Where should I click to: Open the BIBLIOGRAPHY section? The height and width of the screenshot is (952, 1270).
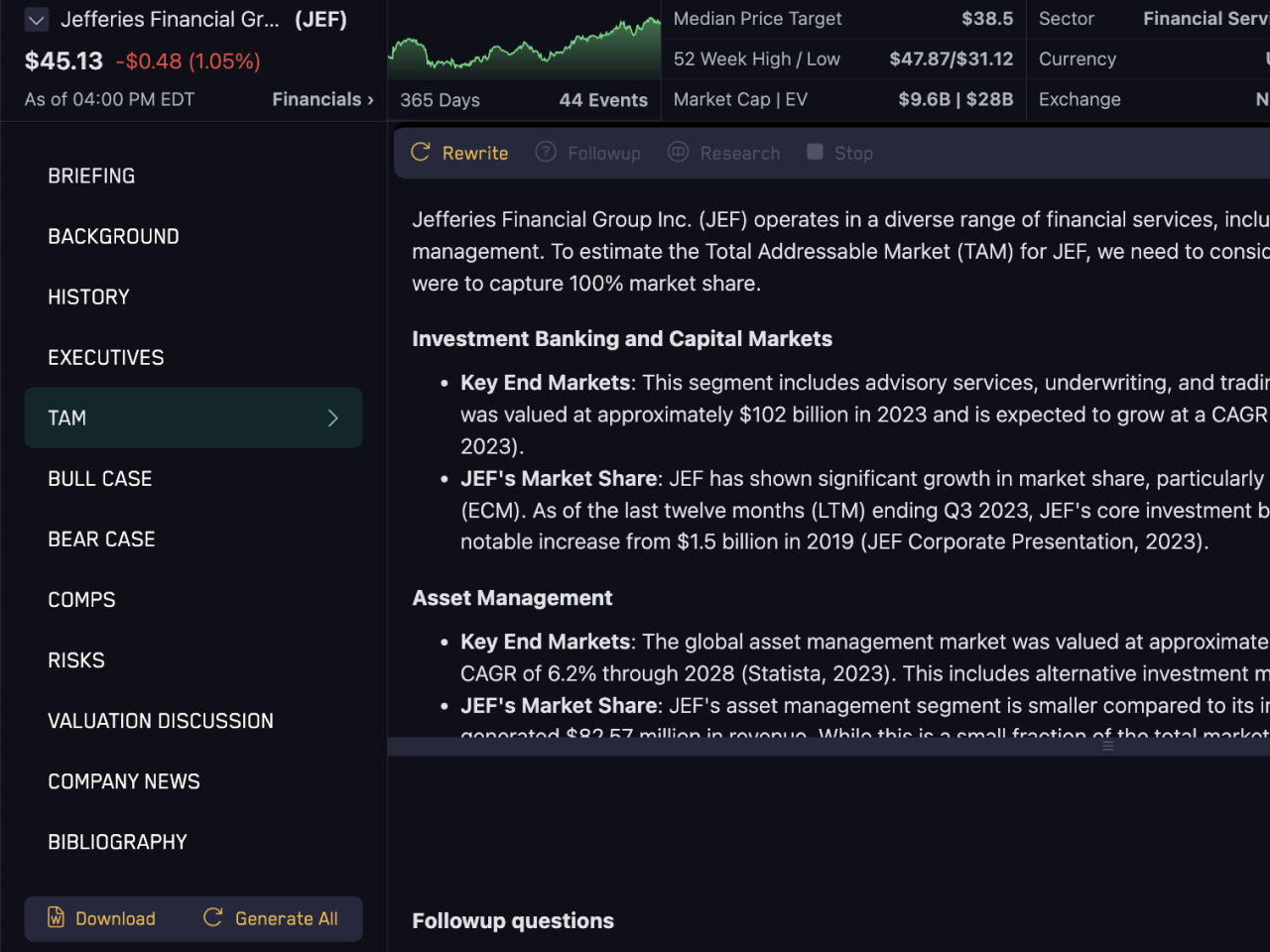click(193, 841)
